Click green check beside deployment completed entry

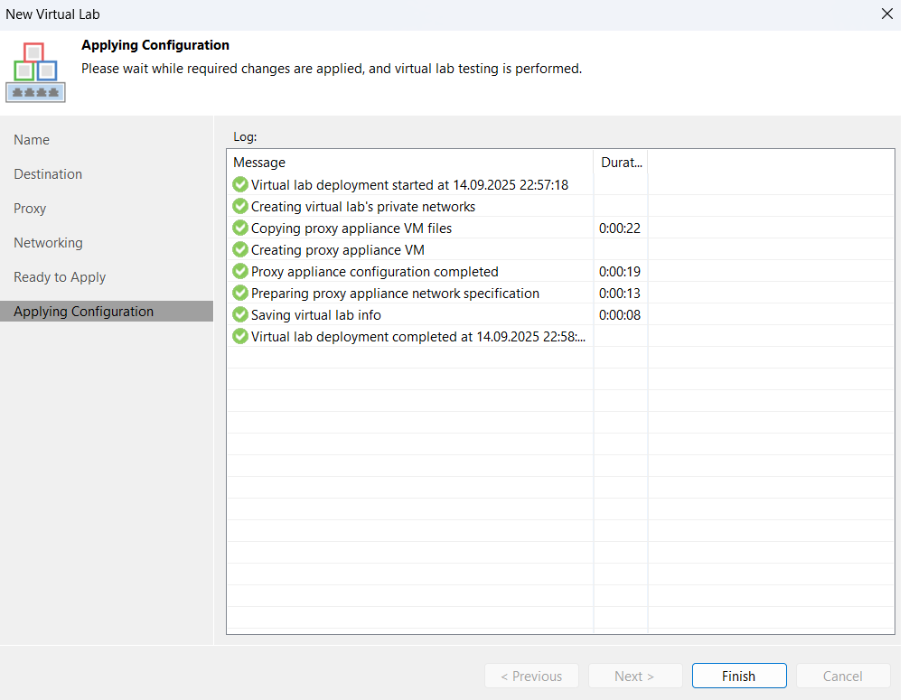(x=240, y=337)
